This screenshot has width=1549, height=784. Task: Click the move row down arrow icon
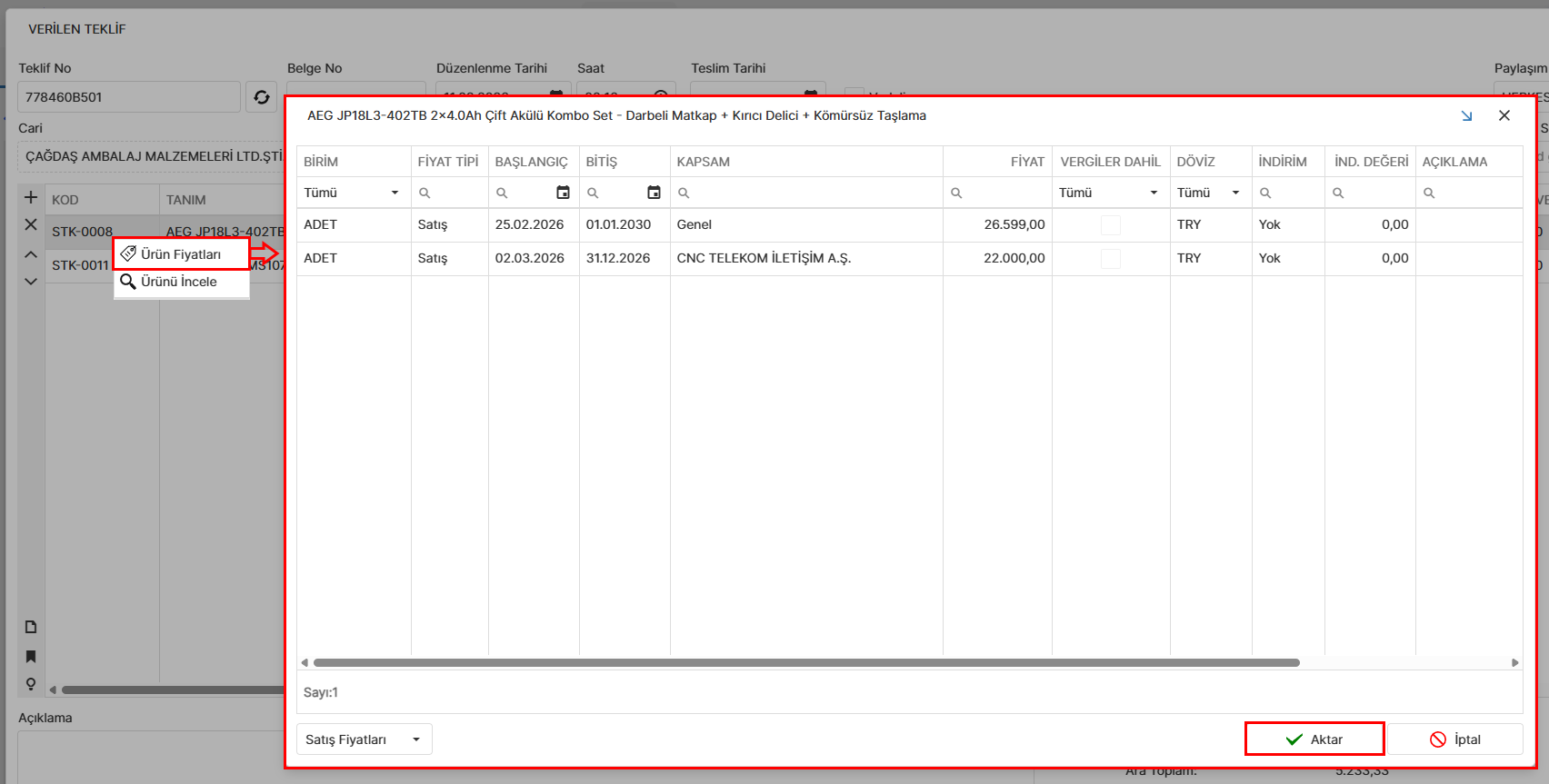[31, 282]
